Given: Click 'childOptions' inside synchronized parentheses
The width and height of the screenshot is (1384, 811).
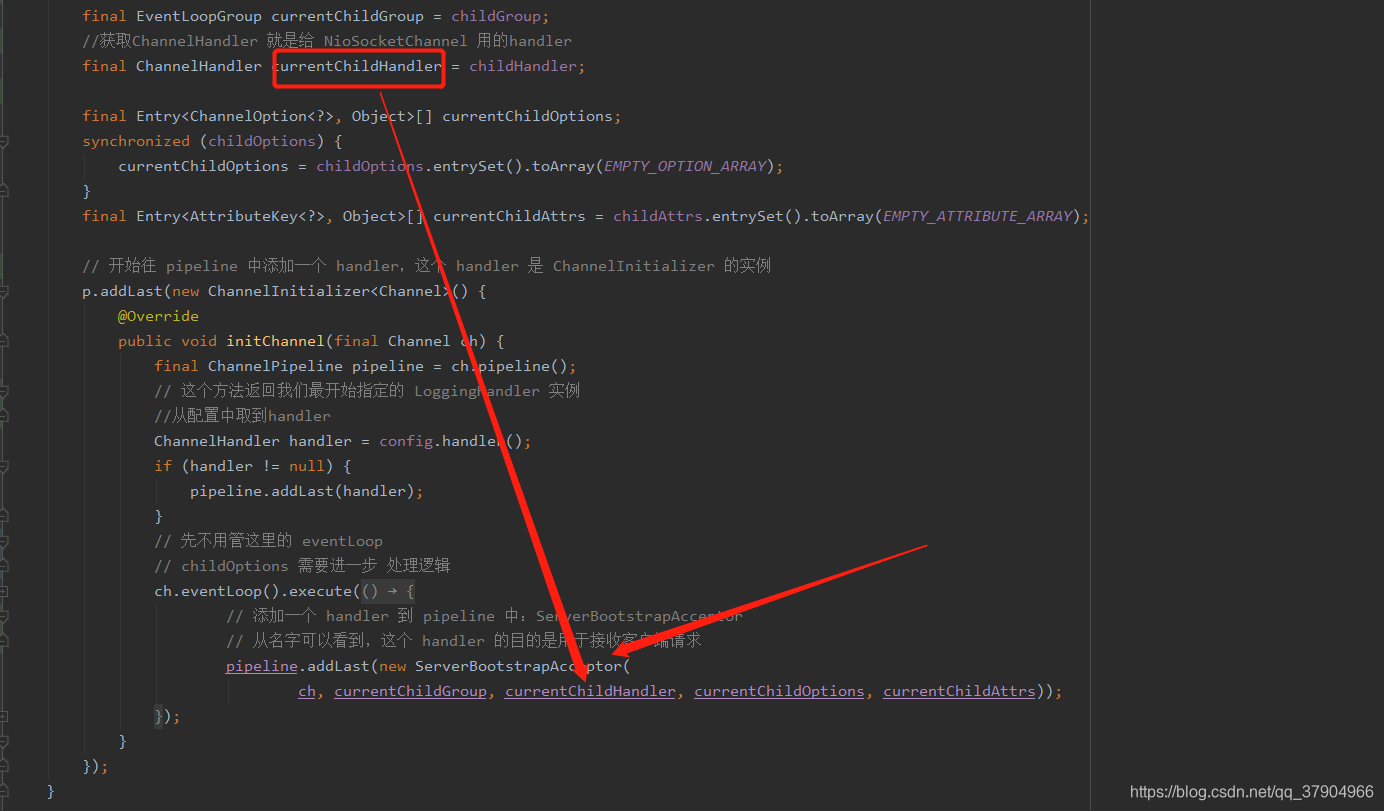Looking at the screenshot, I should (262, 141).
